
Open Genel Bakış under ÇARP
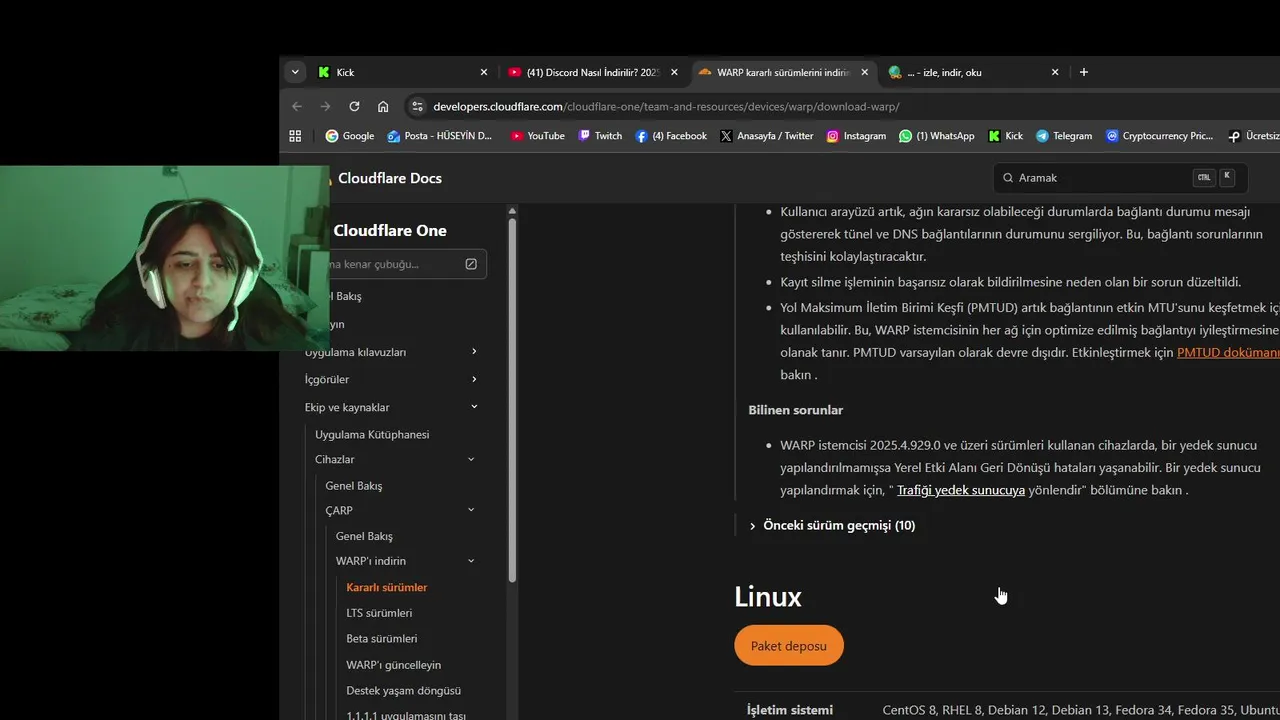tap(364, 536)
